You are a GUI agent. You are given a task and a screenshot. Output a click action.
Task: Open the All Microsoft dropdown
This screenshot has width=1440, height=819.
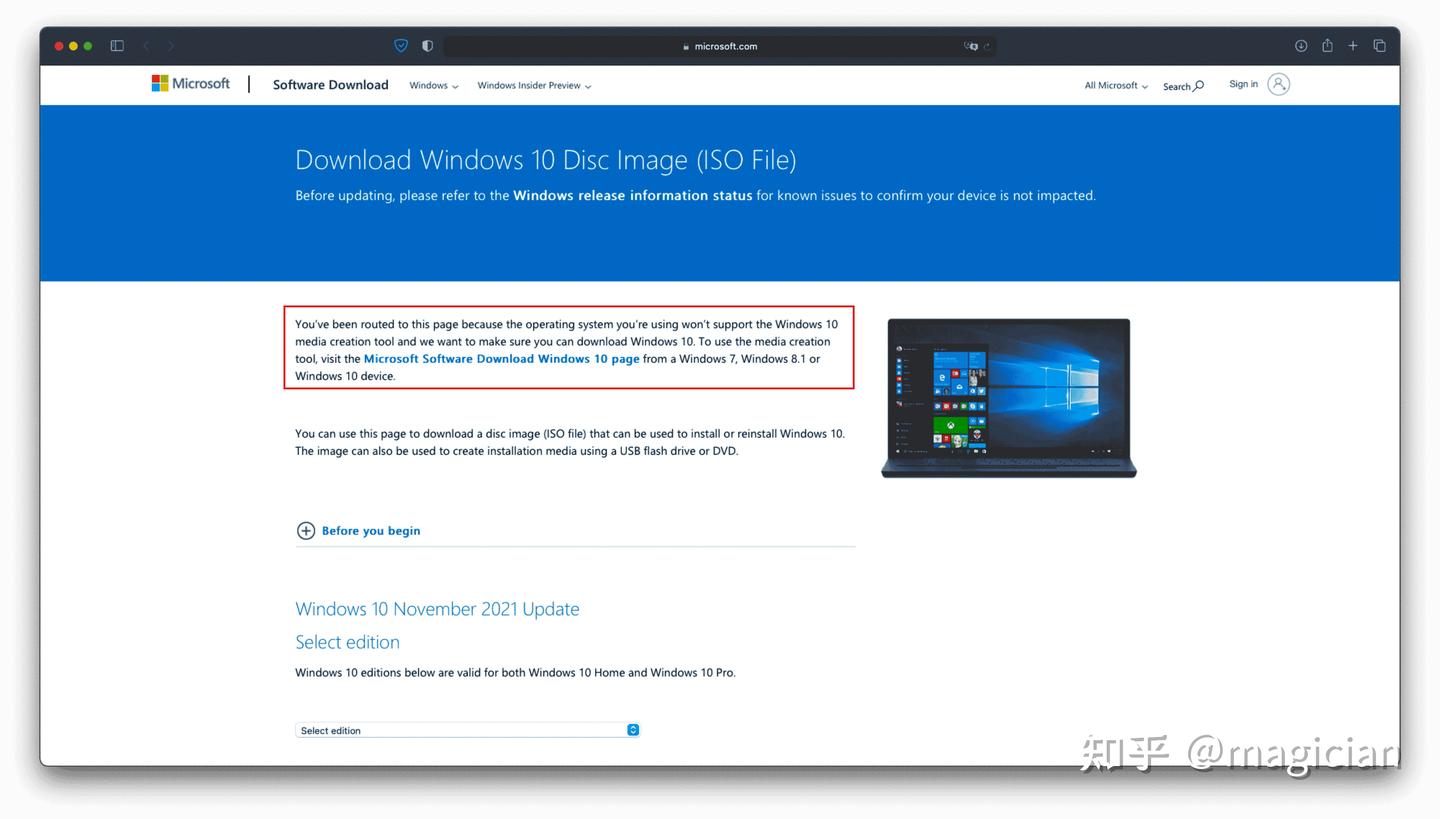click(x=1115, y=85)
